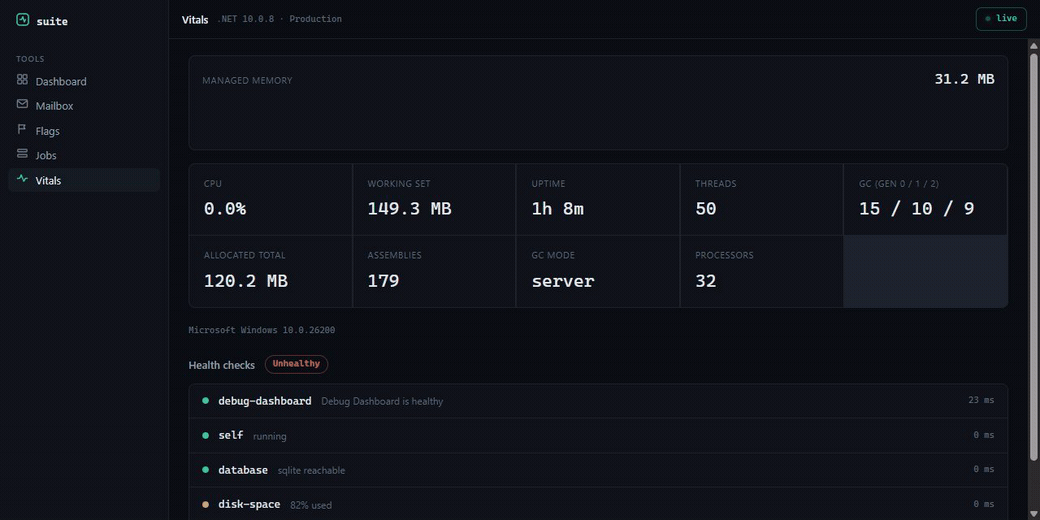Go to Flags in sidebar
This screenshot has height=520, width=1040.
[84, 131]
